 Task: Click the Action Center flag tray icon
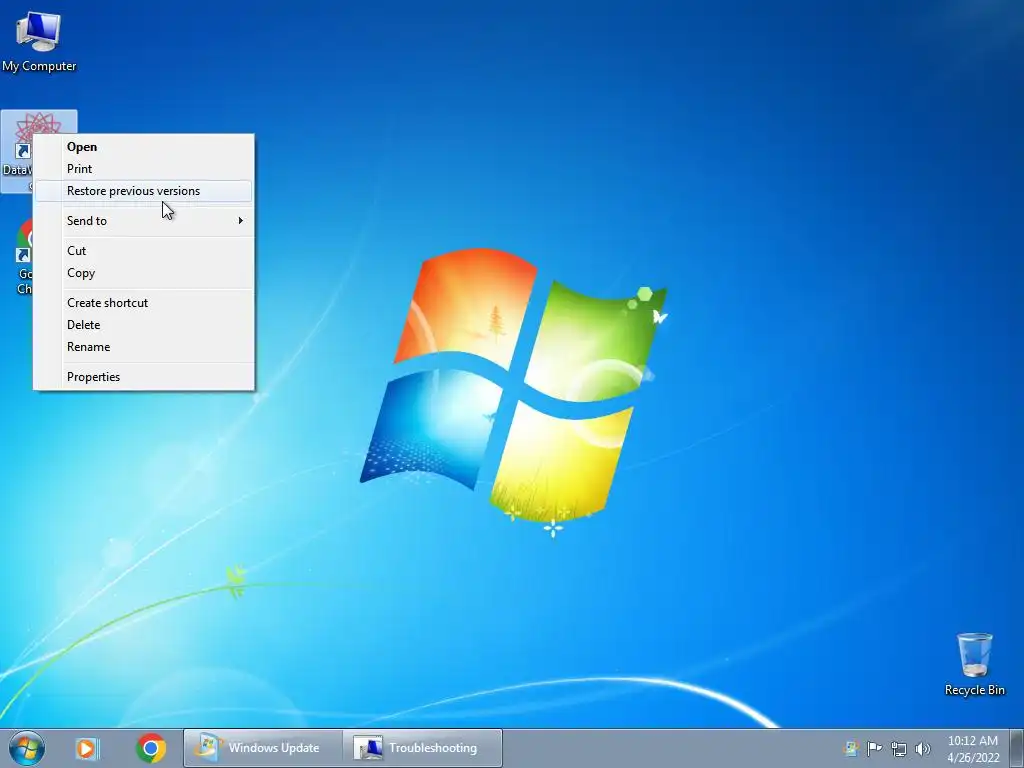tap(874, 748)
